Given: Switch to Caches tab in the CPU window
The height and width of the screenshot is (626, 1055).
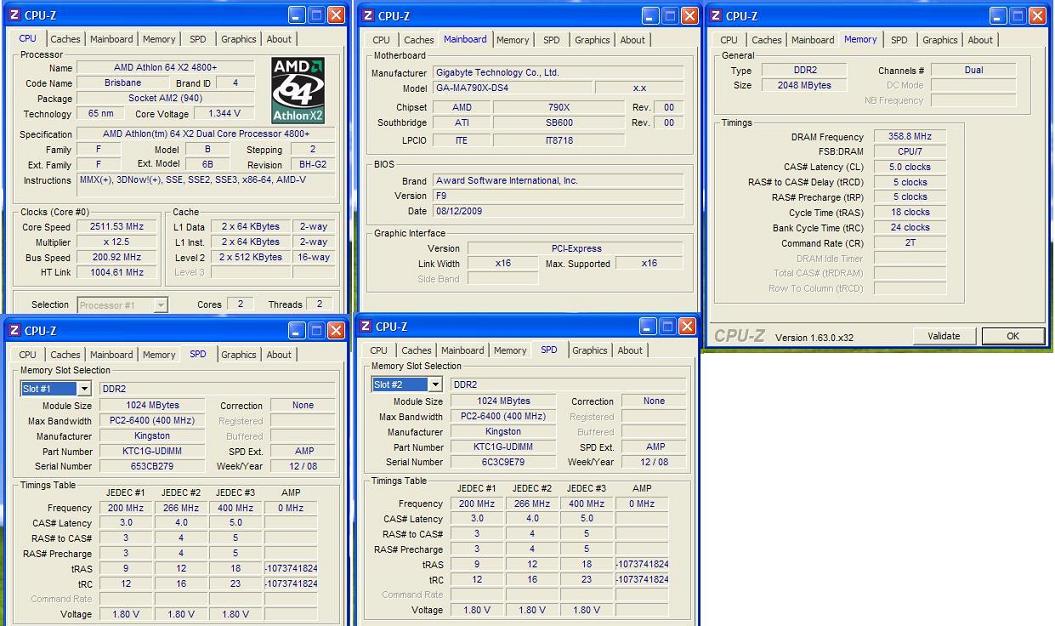Looking at the screenshot, I should (65, 39).
